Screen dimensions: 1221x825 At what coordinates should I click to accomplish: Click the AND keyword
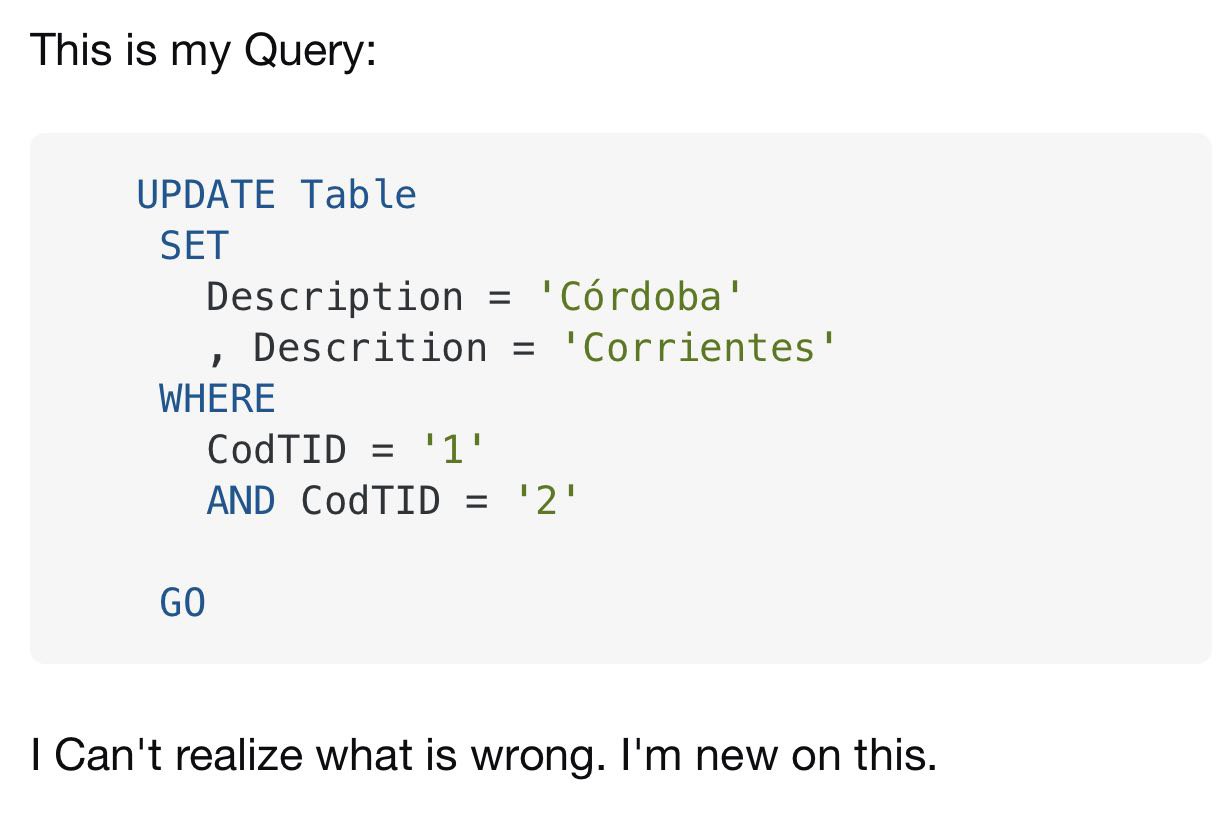point(241,500)
